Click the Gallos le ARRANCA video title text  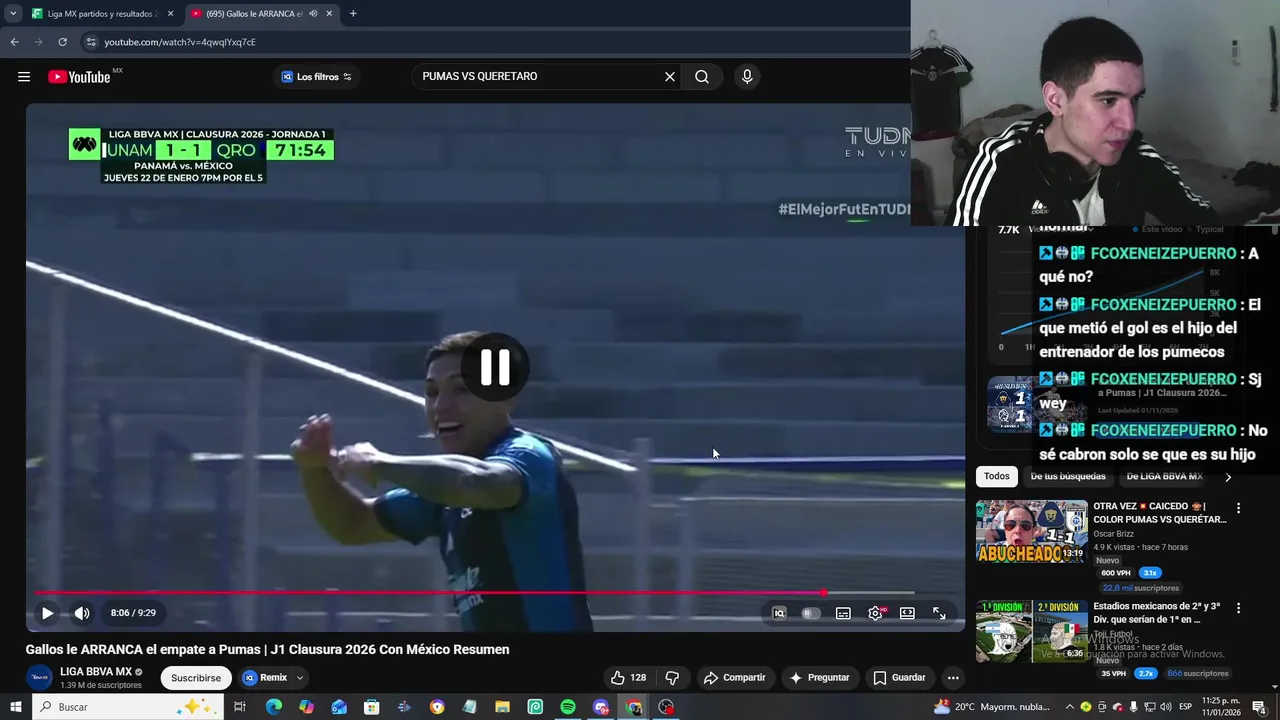point(267,650)
